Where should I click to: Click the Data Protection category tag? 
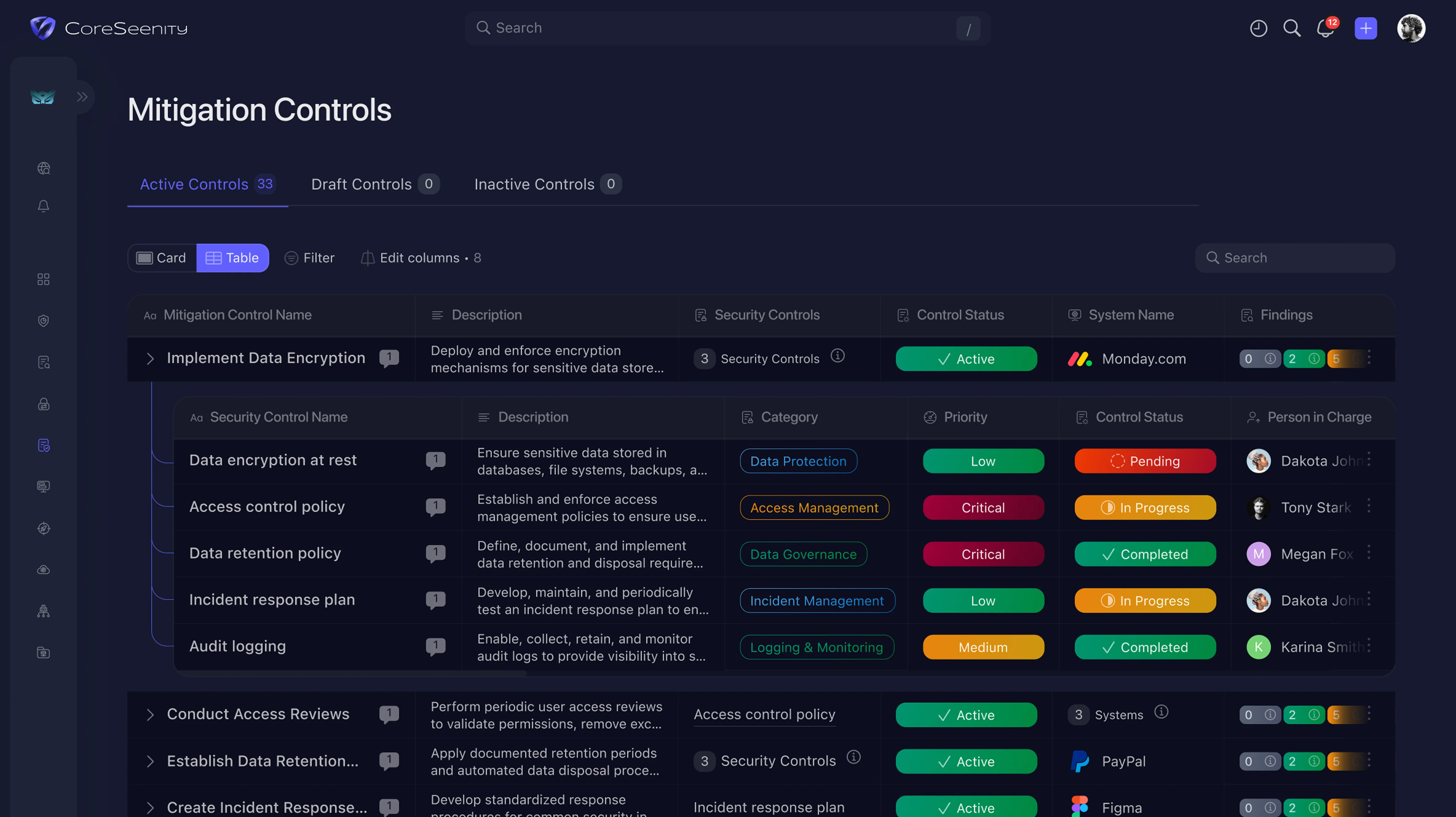(x=798, y=461)
